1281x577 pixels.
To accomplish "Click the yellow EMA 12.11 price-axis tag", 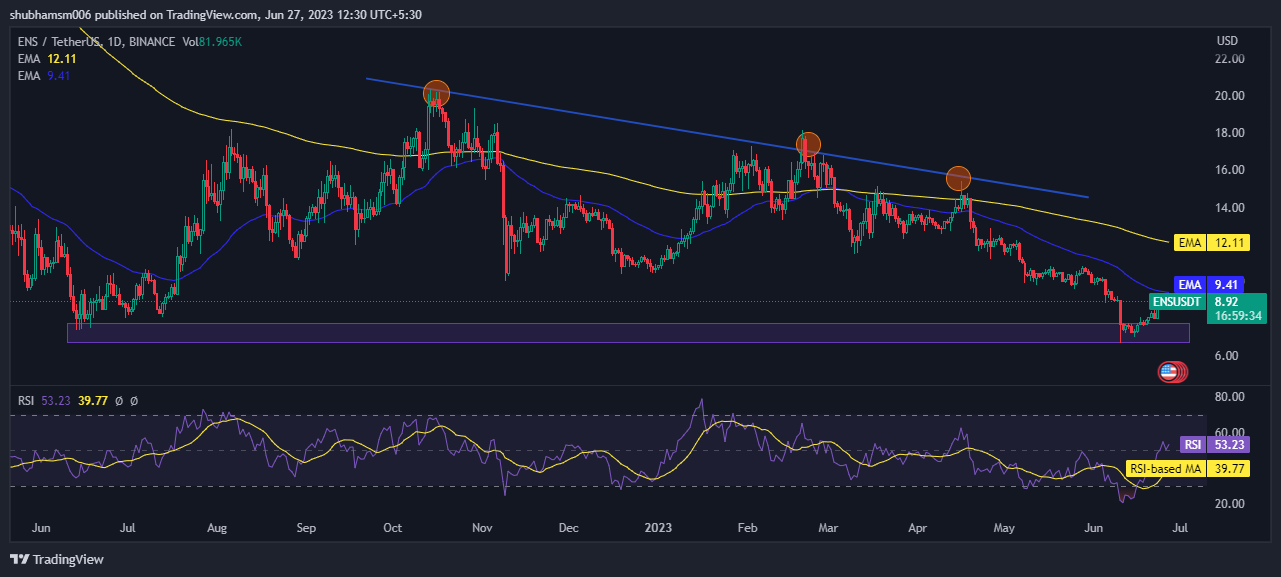I will tap(1210, 242).
